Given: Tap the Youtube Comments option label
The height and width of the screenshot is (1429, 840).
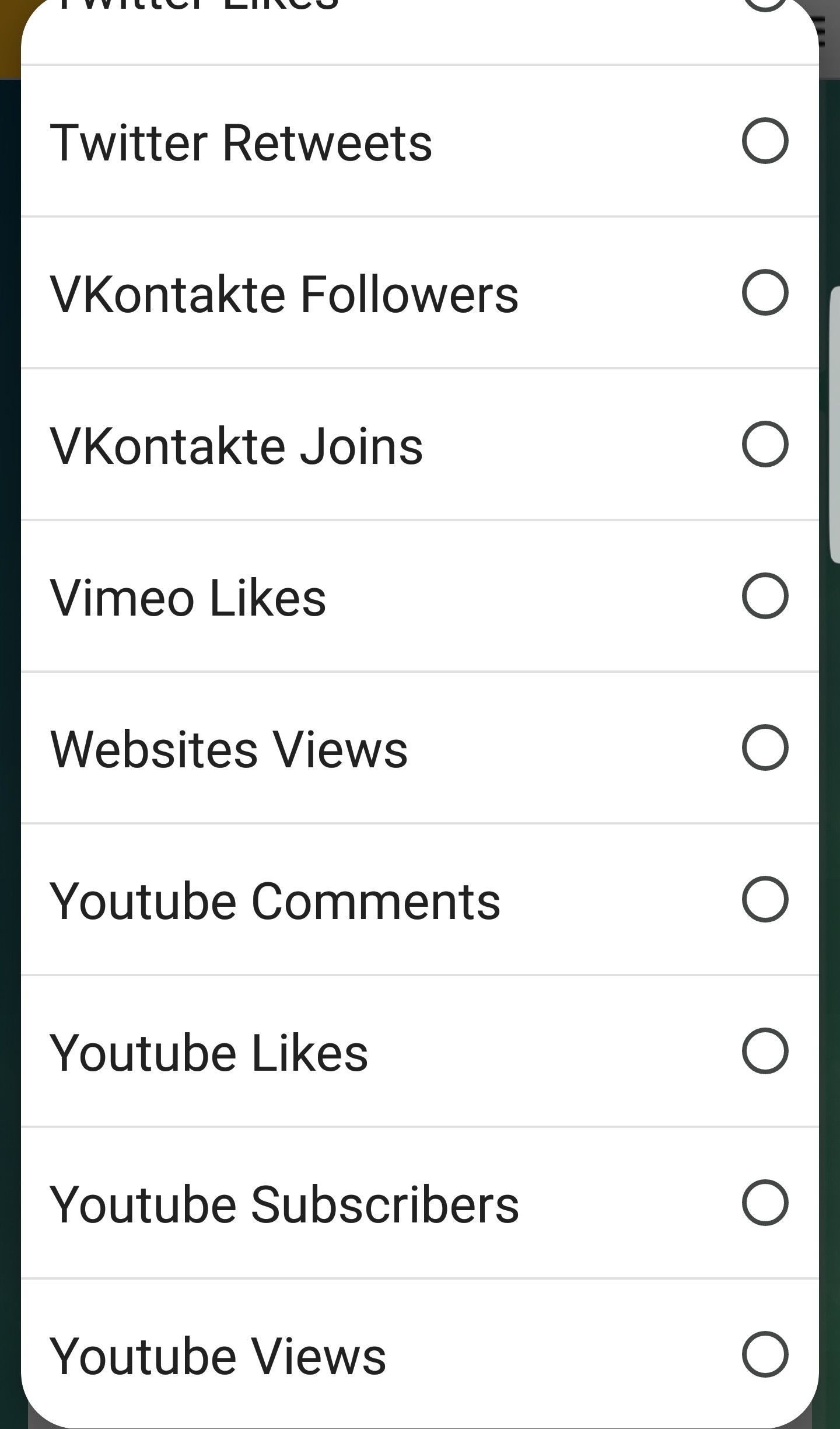Looking at the screenshot, I should tap(275, 902).
